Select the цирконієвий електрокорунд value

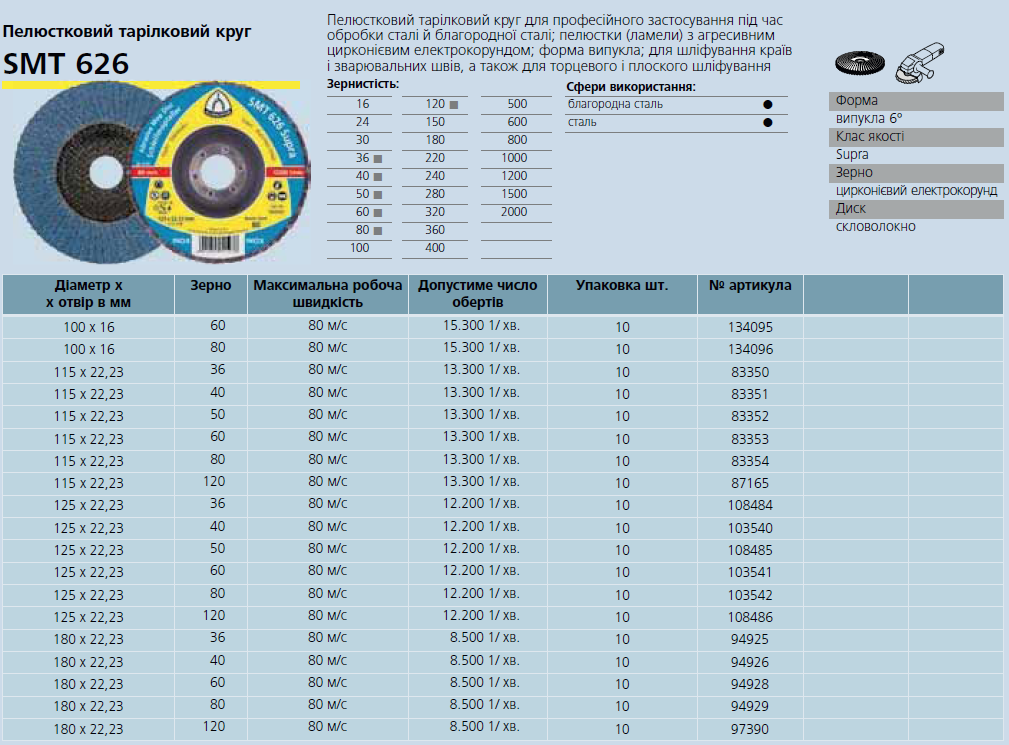pyautogui.click(x=916, y=190)
